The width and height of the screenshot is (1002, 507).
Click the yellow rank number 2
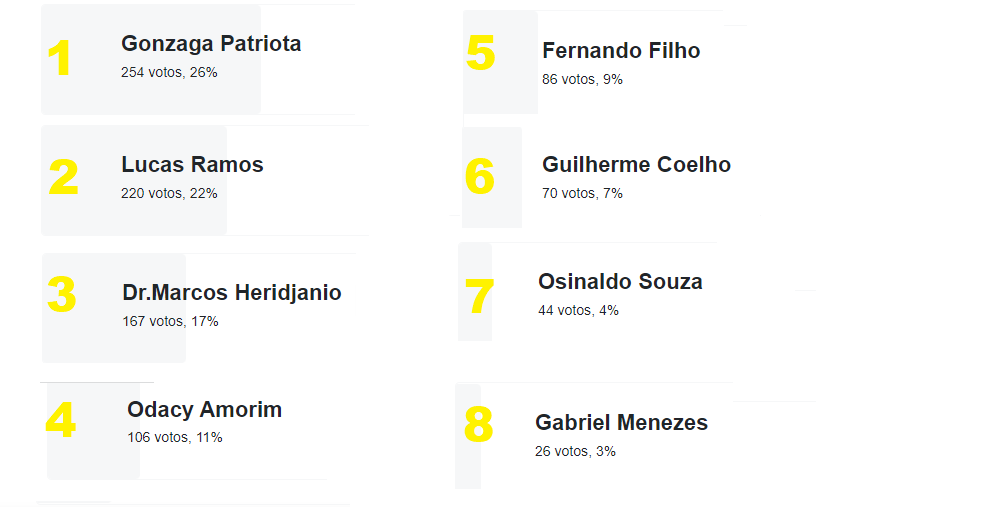[63, 178]
